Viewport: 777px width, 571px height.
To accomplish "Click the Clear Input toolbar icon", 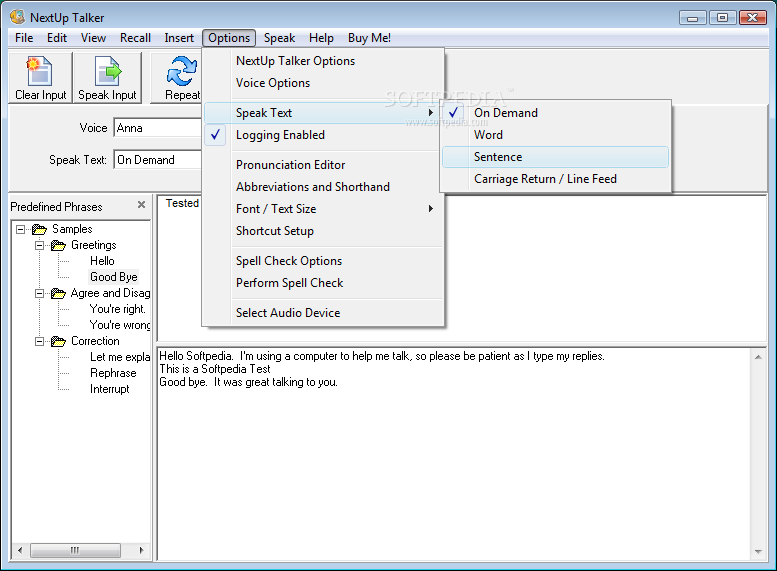I will click(40, 78).
